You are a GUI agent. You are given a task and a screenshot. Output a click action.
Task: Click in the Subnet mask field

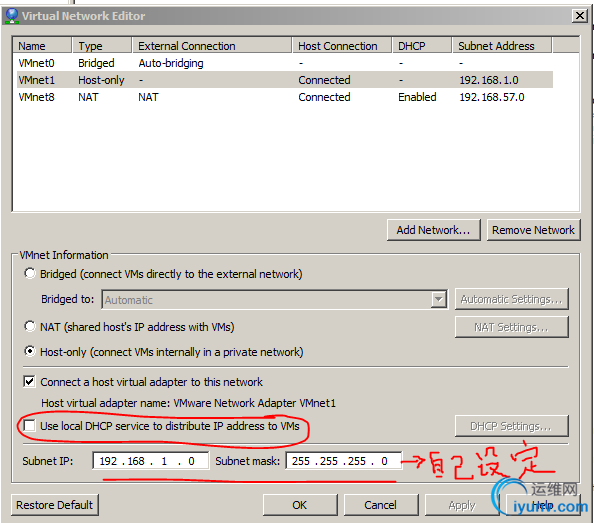[343, 461]
